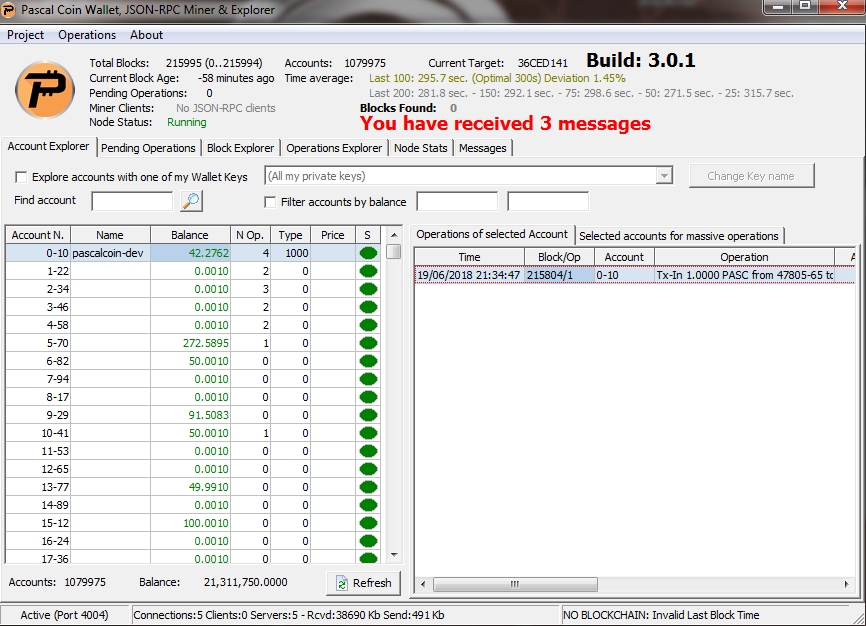Click green status dot for account 1-22
This screenshot has width=866, height=626.
(368, 271)
